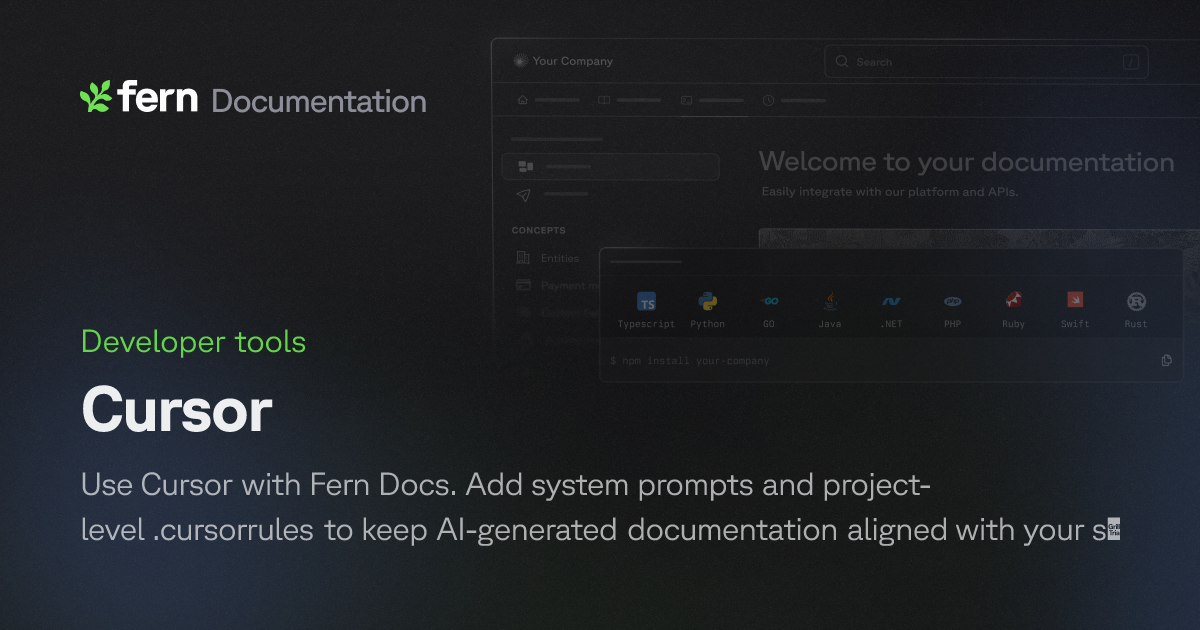Click the green Fern leaf logo
The height and width of the screenshot is (630, 1200).
click(95, 96)
